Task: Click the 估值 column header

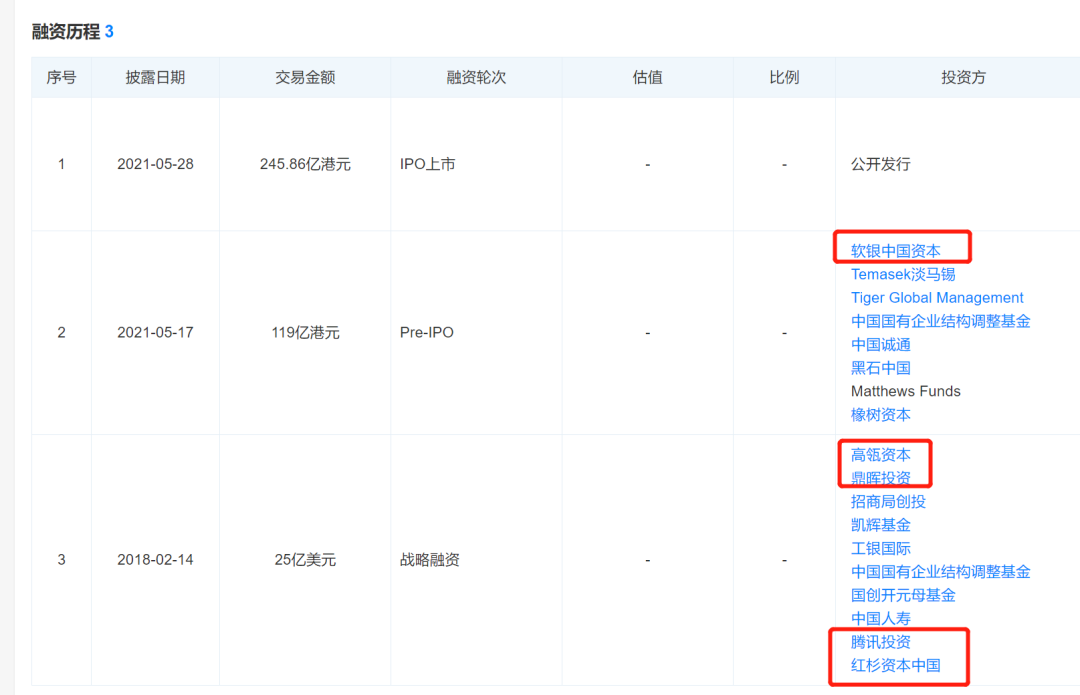Action: 647,77
